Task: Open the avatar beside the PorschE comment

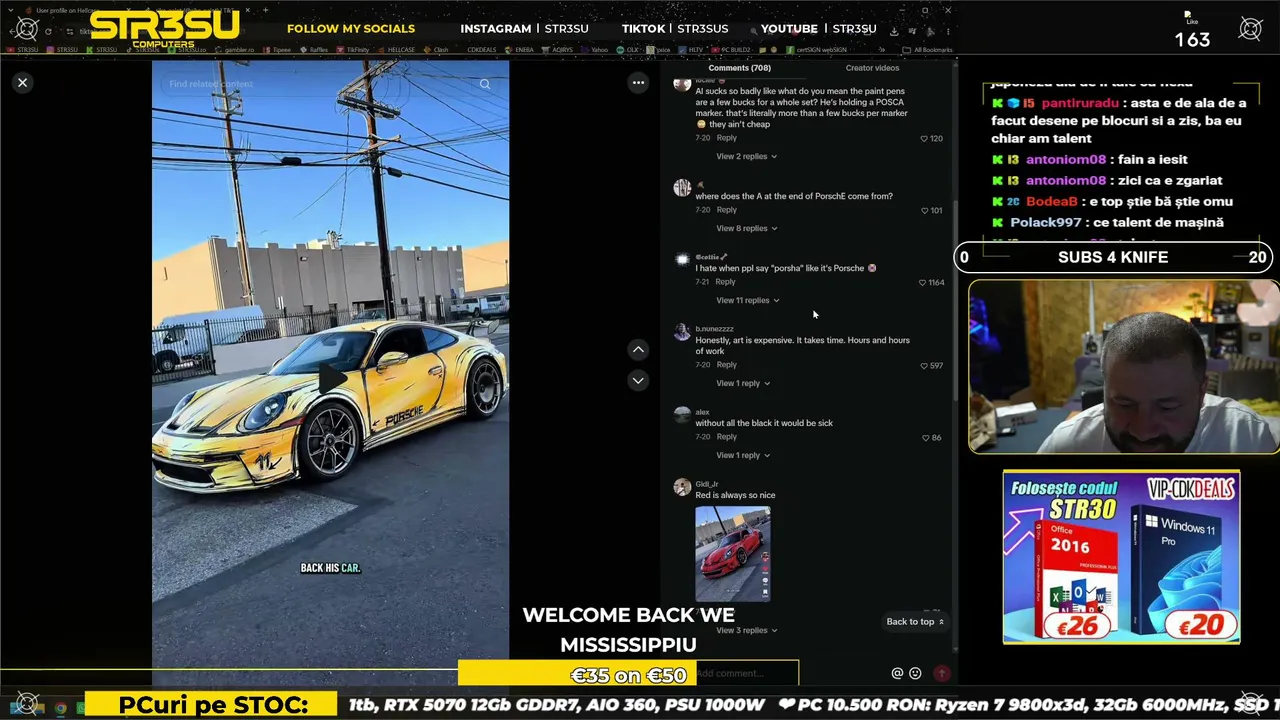Action: [x=682, y=188]
